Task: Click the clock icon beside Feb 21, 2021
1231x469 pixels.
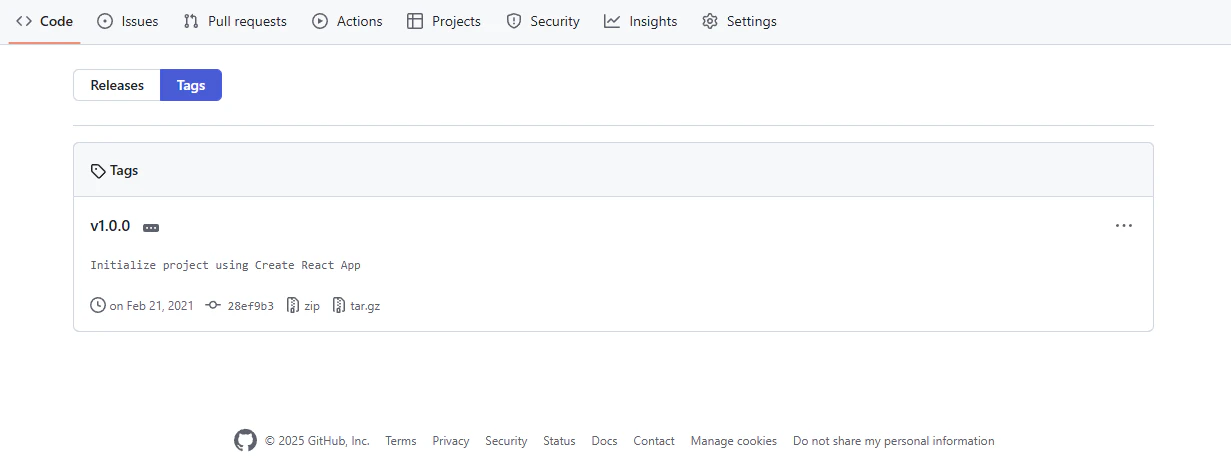Action: pos(98,305)
